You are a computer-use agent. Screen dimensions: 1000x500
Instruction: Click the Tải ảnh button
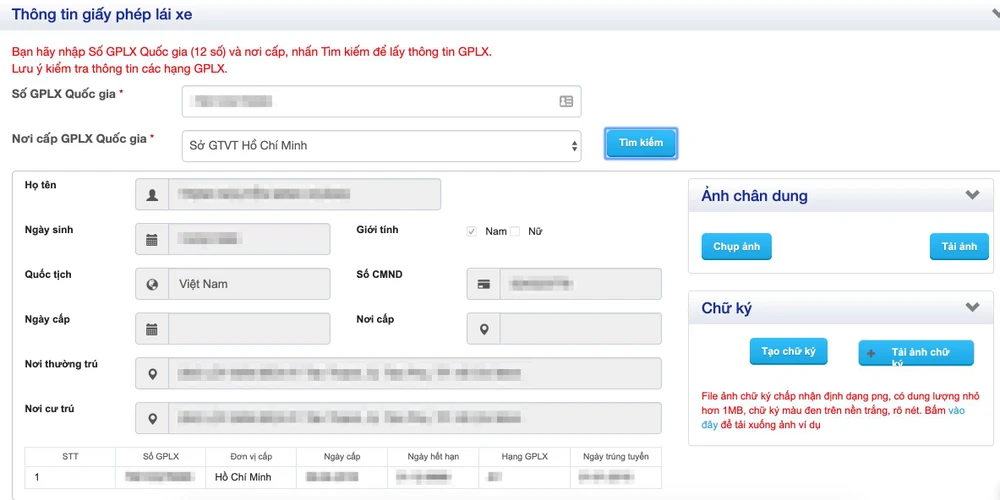[959, 247]
